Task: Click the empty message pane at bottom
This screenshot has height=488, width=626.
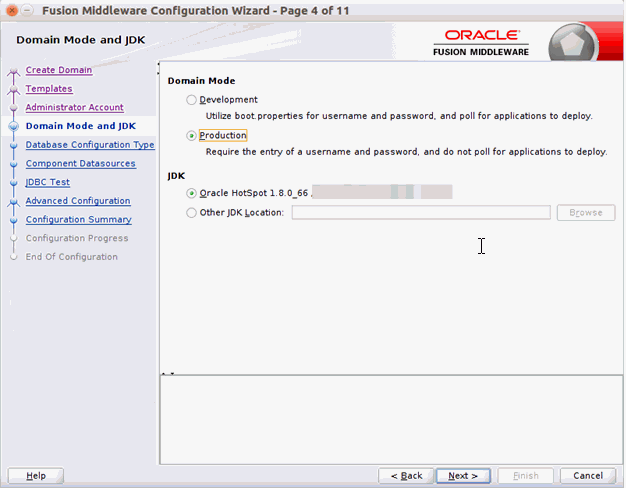Action: tap(391, 420)
